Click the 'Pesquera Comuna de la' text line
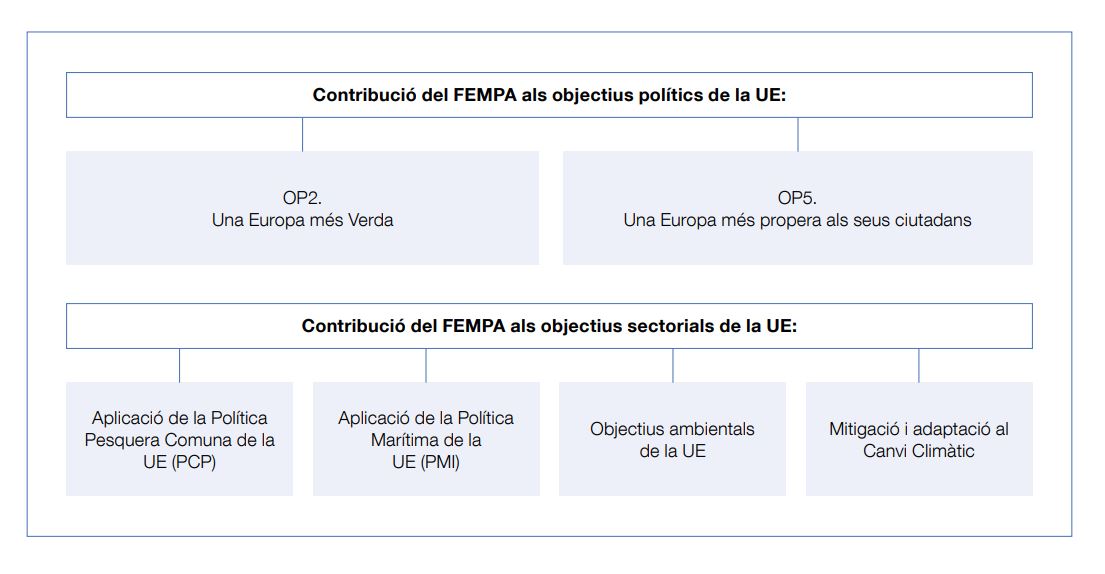Screen dimensions: 1105x574 click(179, 440)
